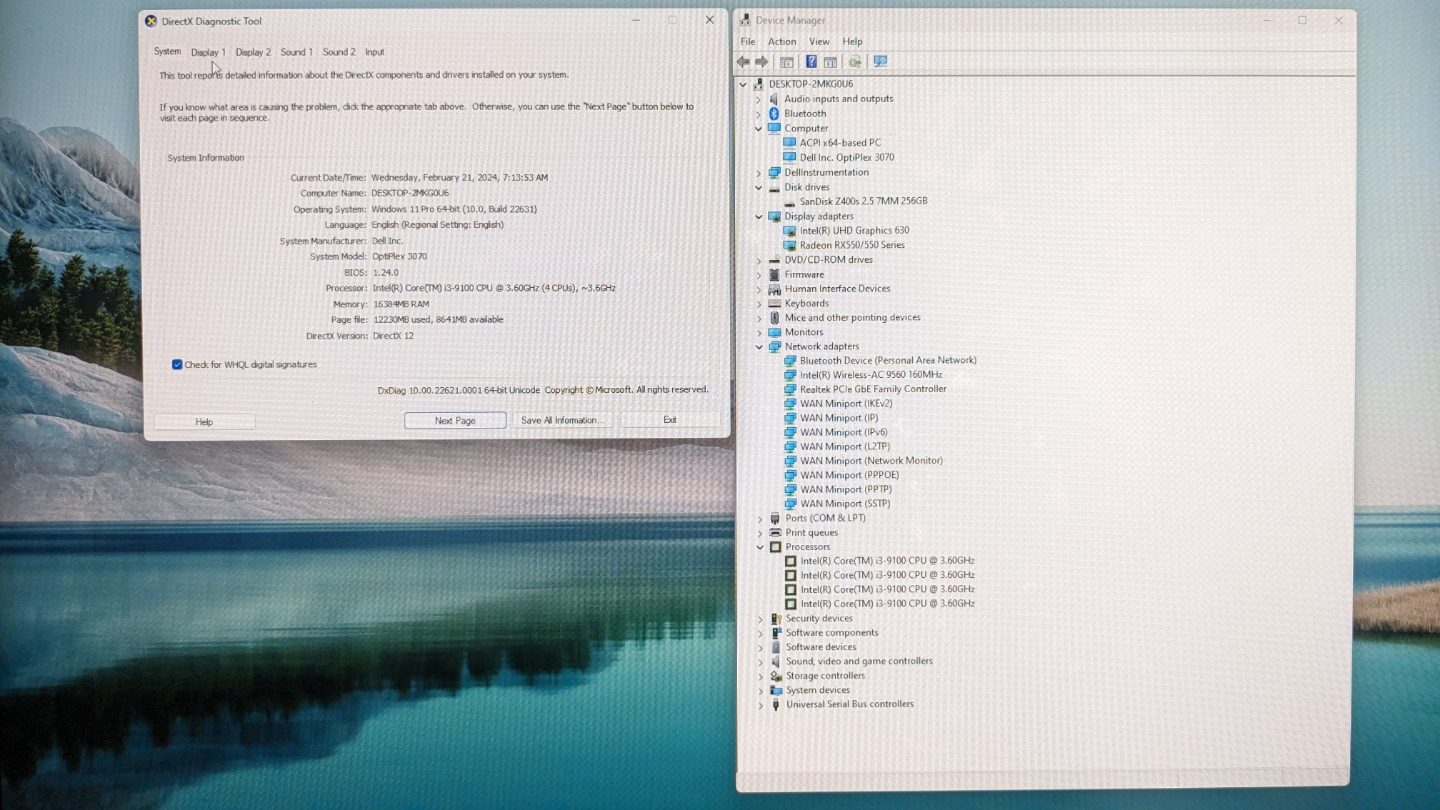1440x810 pixels.
Task: Click the Sound, video and game controllers icon
Action: (x=775, y=661)
